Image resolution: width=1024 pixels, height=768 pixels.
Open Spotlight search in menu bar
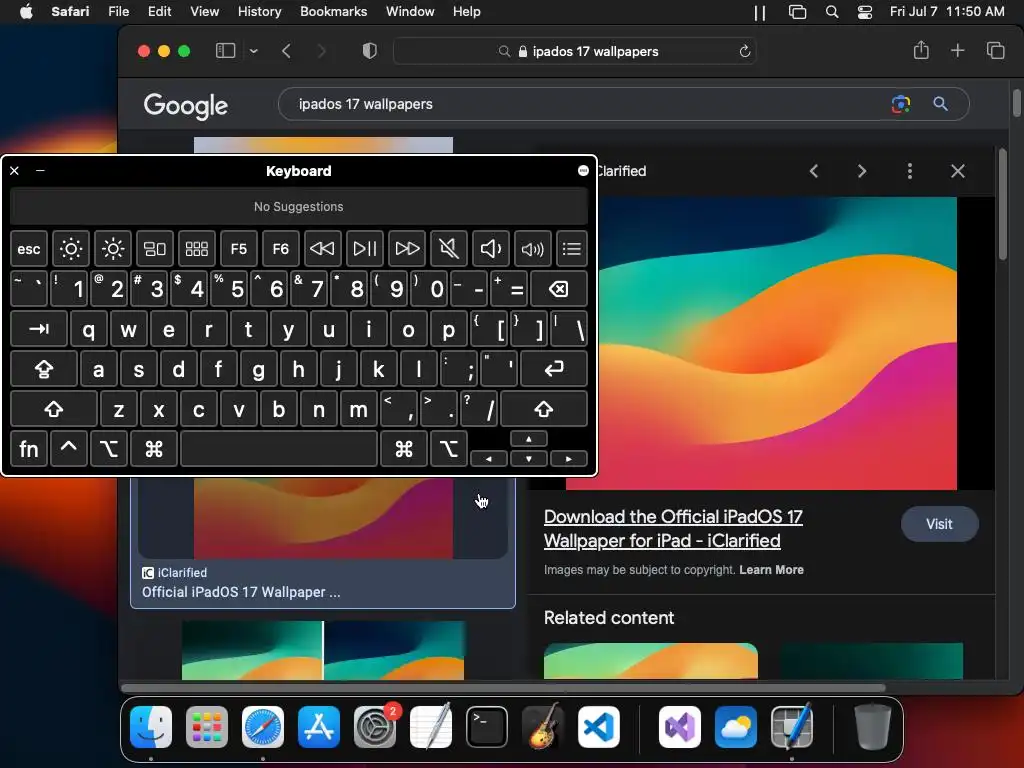pos(831,12)
